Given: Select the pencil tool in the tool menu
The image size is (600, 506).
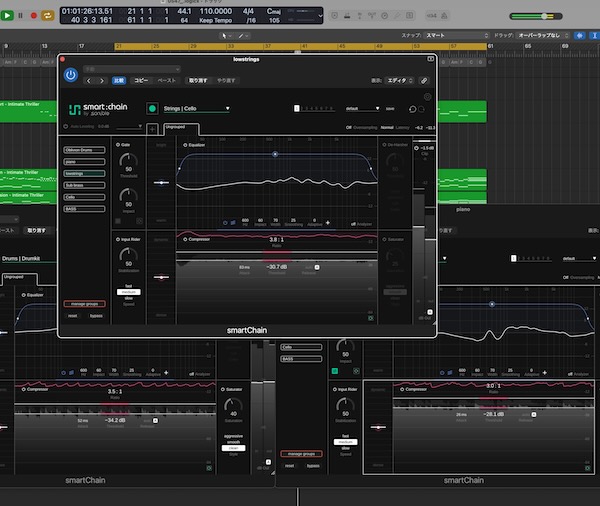Looking at the screenshot, I should pos(241,36).
